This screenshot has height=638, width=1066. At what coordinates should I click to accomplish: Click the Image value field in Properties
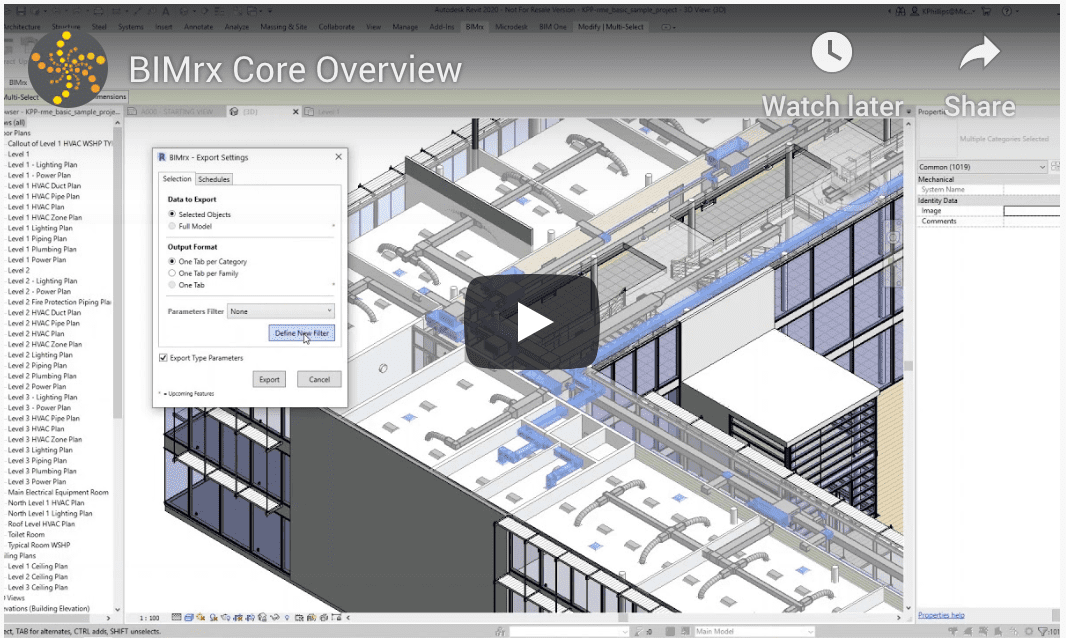click(x=1031, y=211)
